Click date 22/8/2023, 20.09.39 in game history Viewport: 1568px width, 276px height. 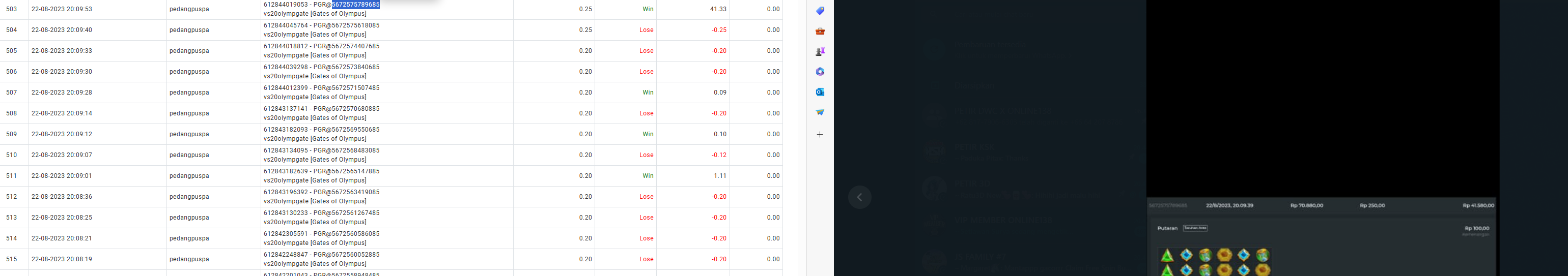click(1230, 205)
